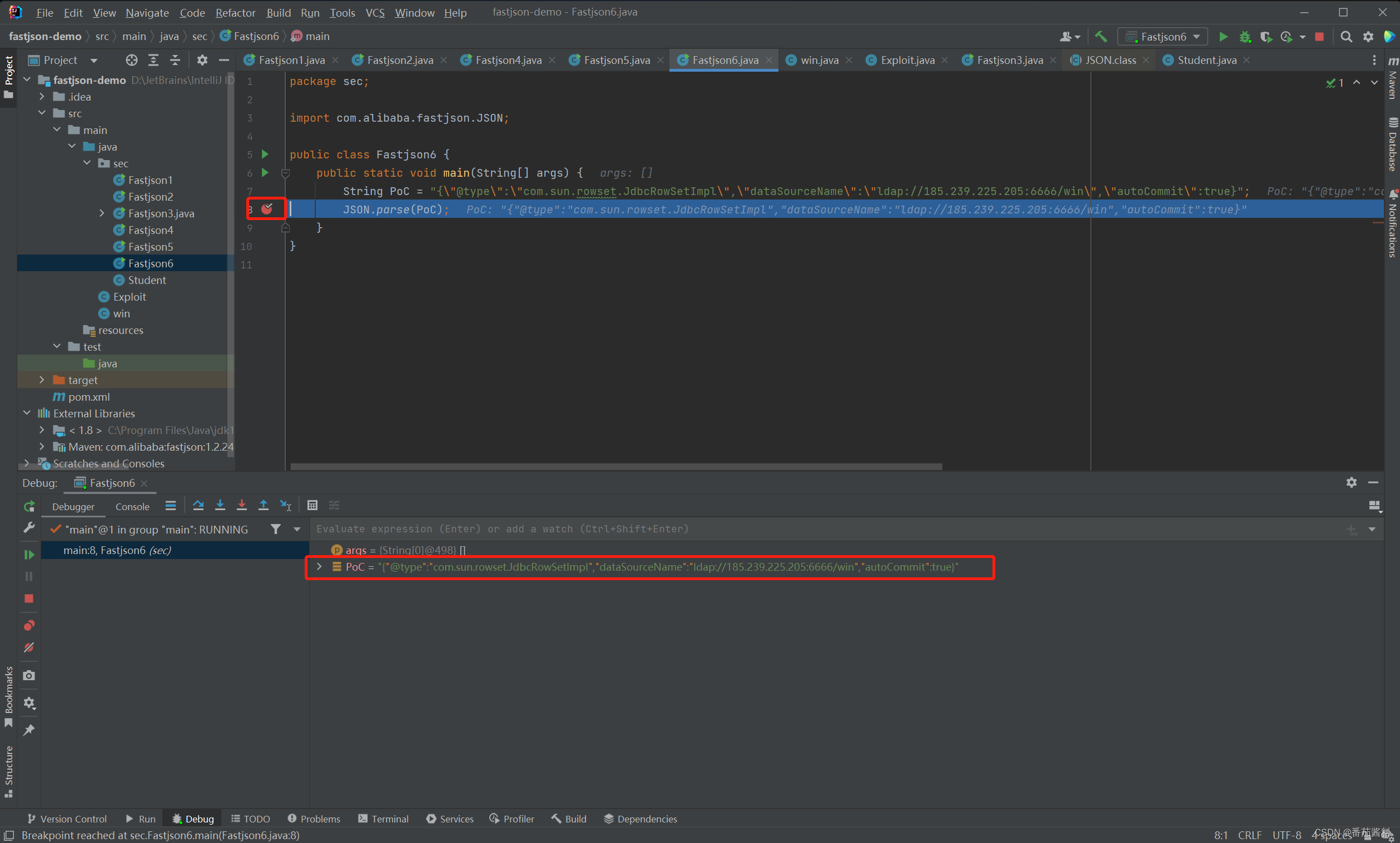Image resolution: width=1400 pixels, height=843 pixels.
Task: Stop the debug session in sidebar
Action: click(x=29, y=598)
